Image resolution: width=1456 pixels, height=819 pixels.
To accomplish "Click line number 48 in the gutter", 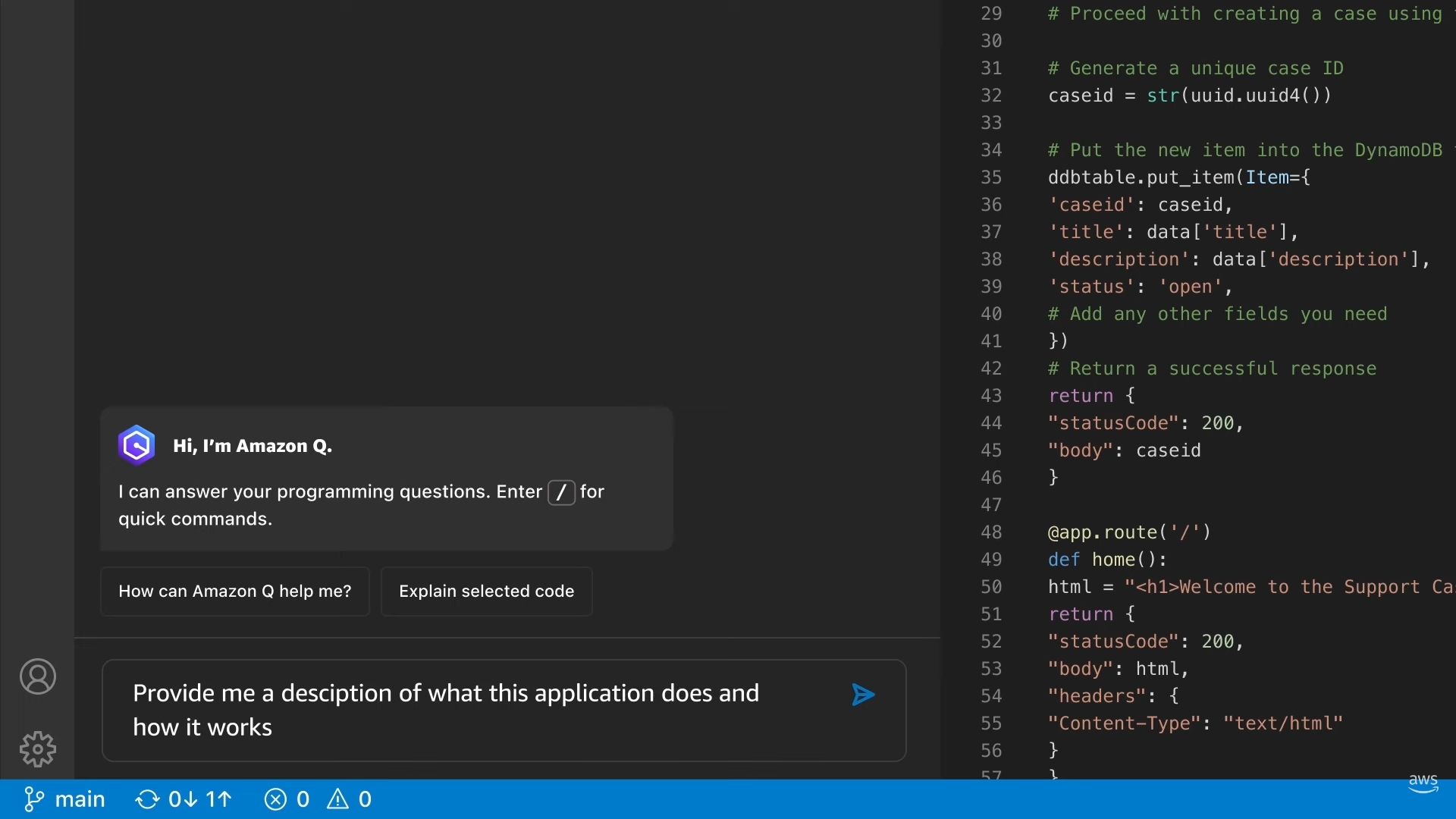I will pos(991,532).
